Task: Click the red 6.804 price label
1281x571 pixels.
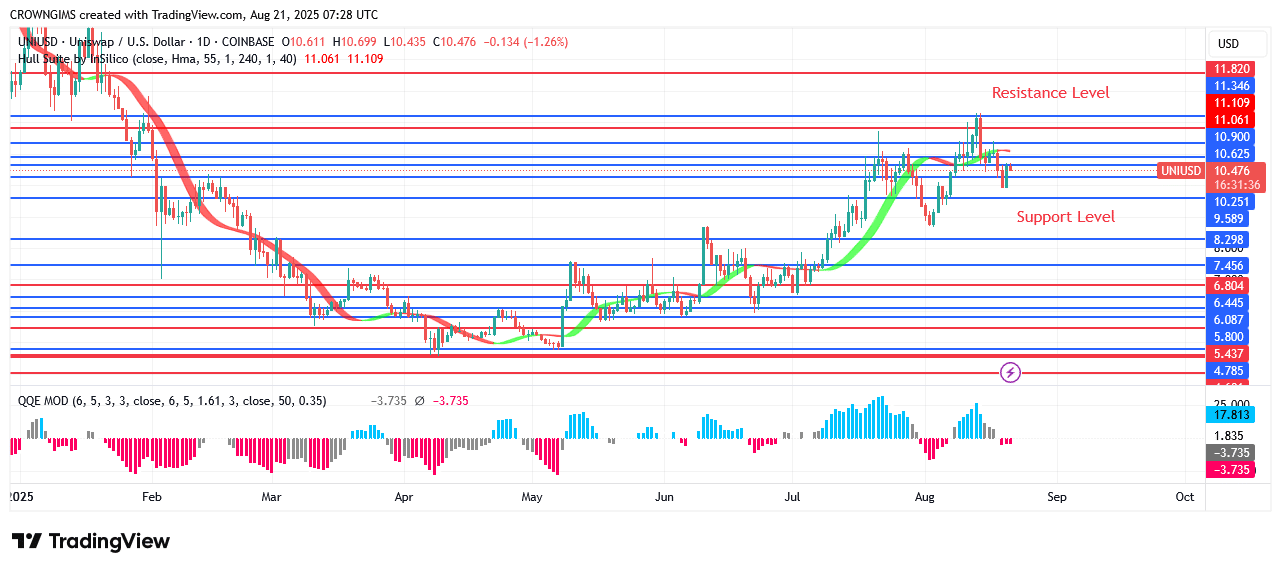Action: pyautogui.click(x=1229, y=285)
